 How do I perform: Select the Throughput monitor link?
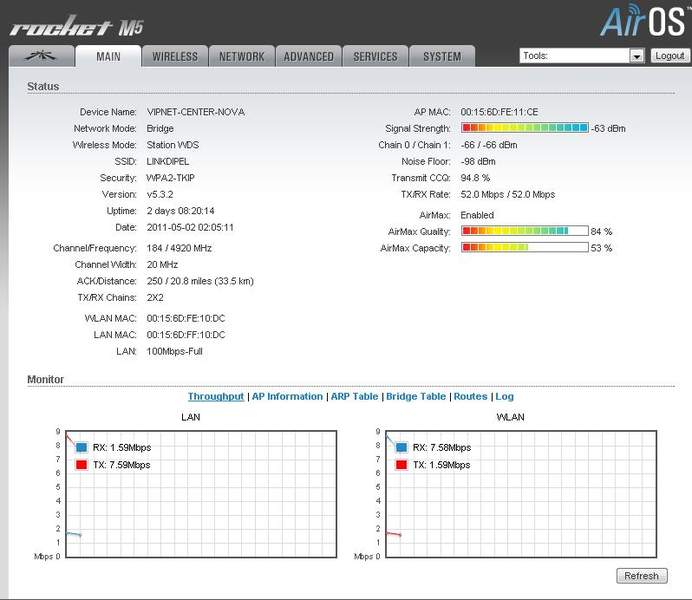[216, 396]
